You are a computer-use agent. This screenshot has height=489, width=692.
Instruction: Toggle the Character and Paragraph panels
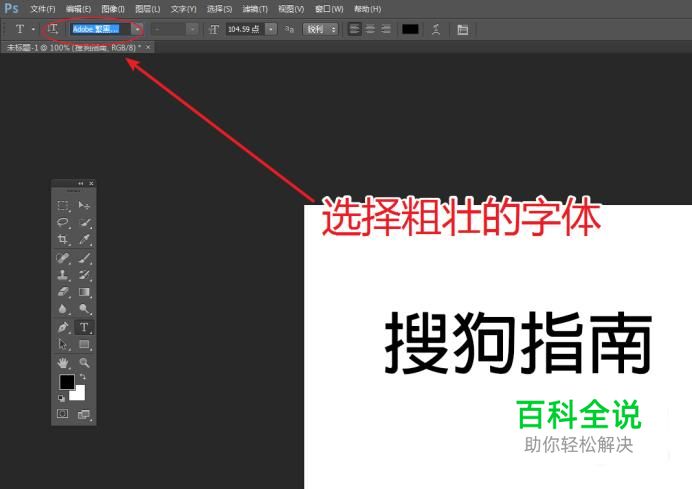(x=463, y=30)
